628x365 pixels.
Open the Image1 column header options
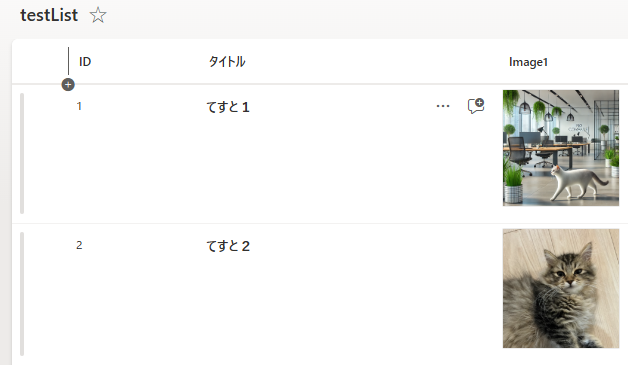click(528, 62)
